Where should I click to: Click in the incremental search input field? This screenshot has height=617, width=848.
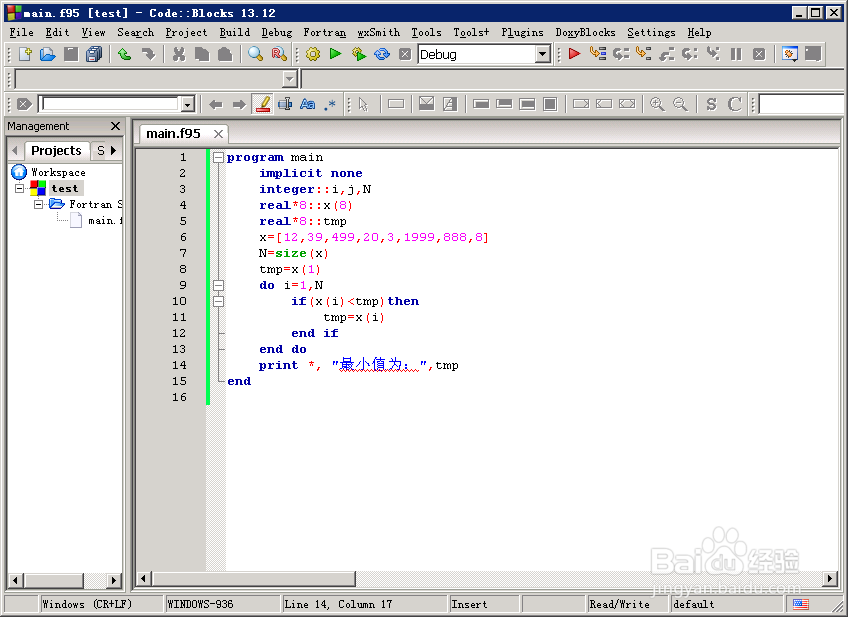pyautogui.click(x=111, y=104)
